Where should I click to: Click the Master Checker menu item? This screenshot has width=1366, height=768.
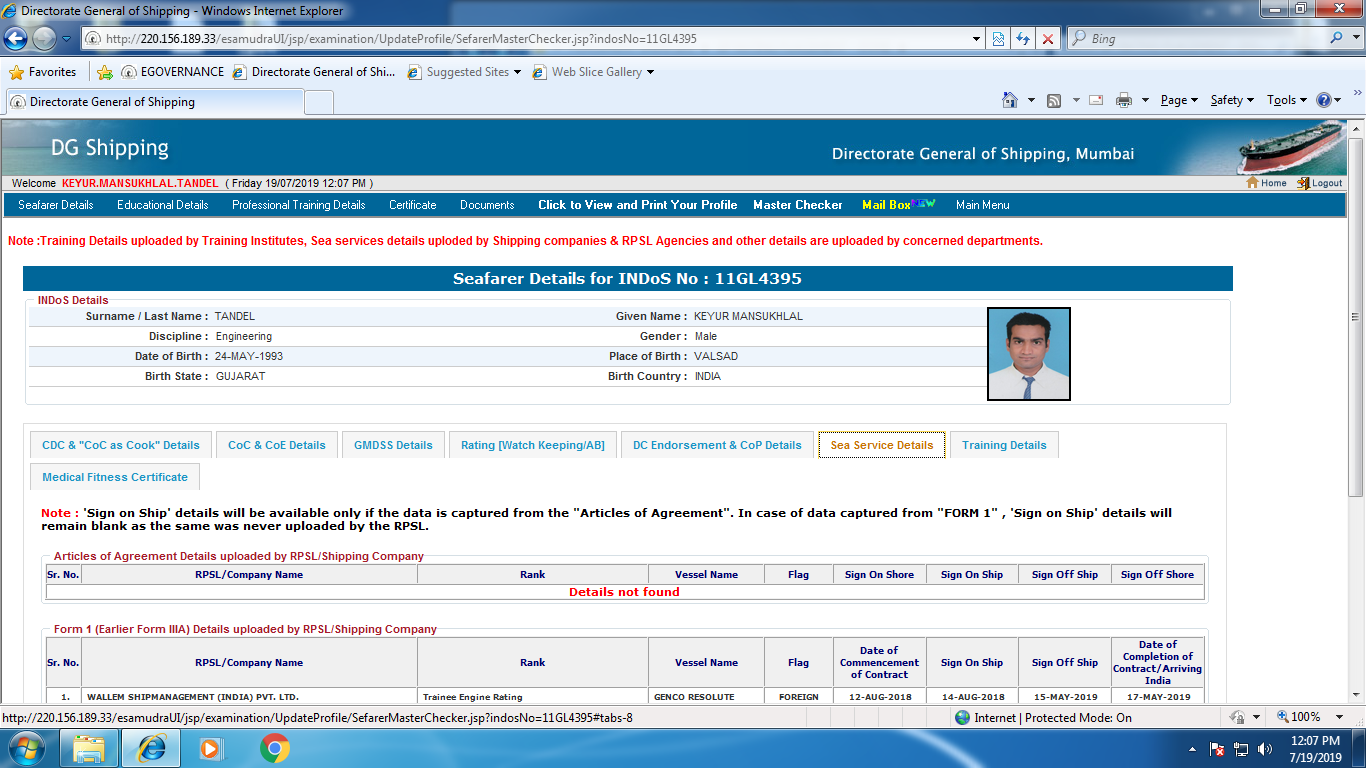pos(797,205)
